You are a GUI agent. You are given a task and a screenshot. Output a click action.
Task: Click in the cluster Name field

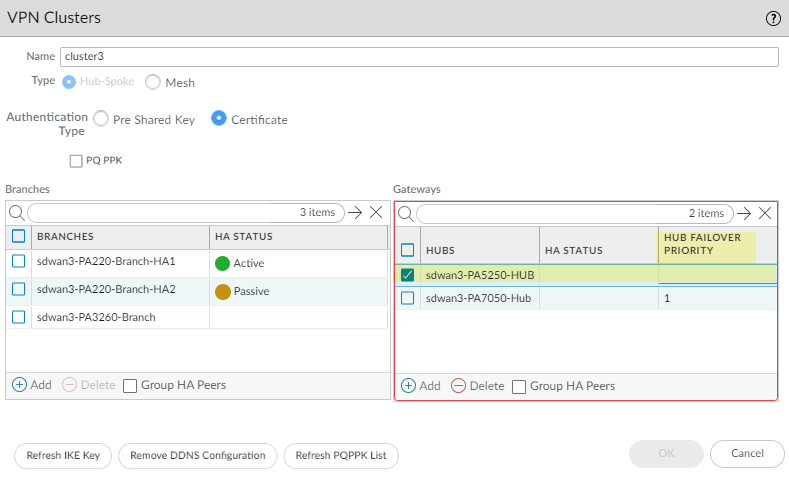point(418,57)
